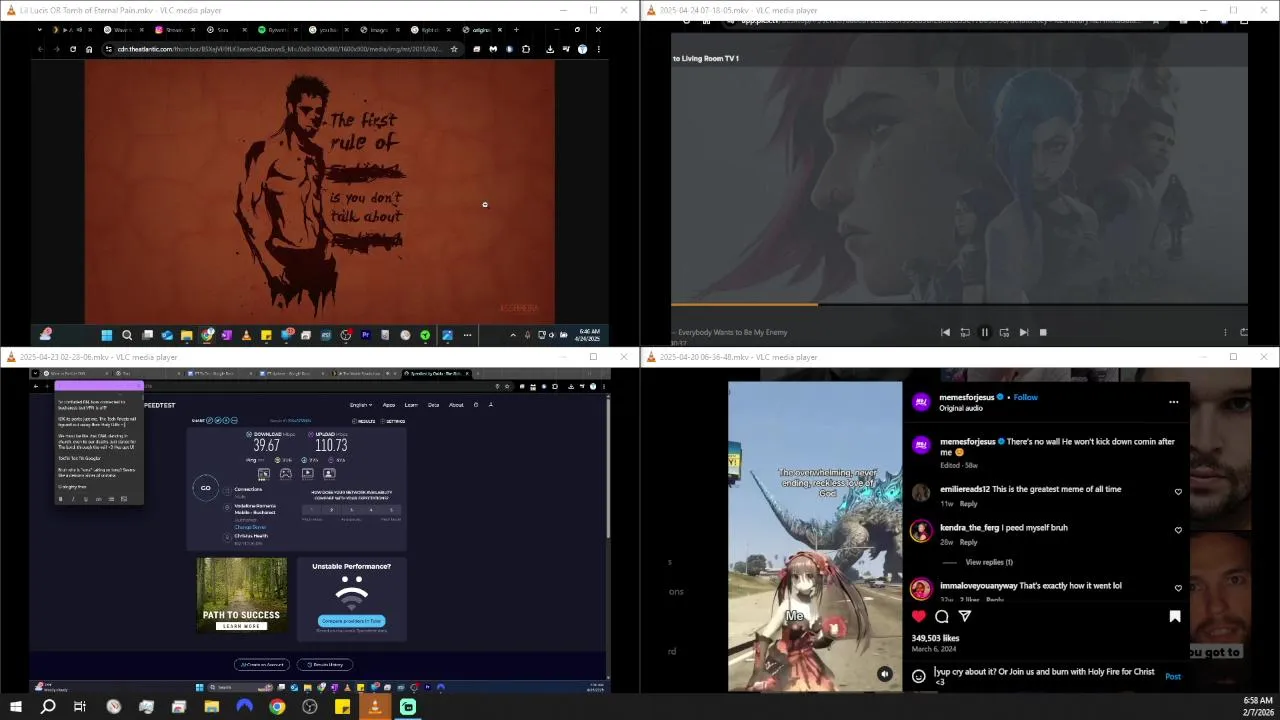Click Create an Account on Speedtest
Image resolution: width=1280 pixels, height=720 pixels.
click(261, 664)
